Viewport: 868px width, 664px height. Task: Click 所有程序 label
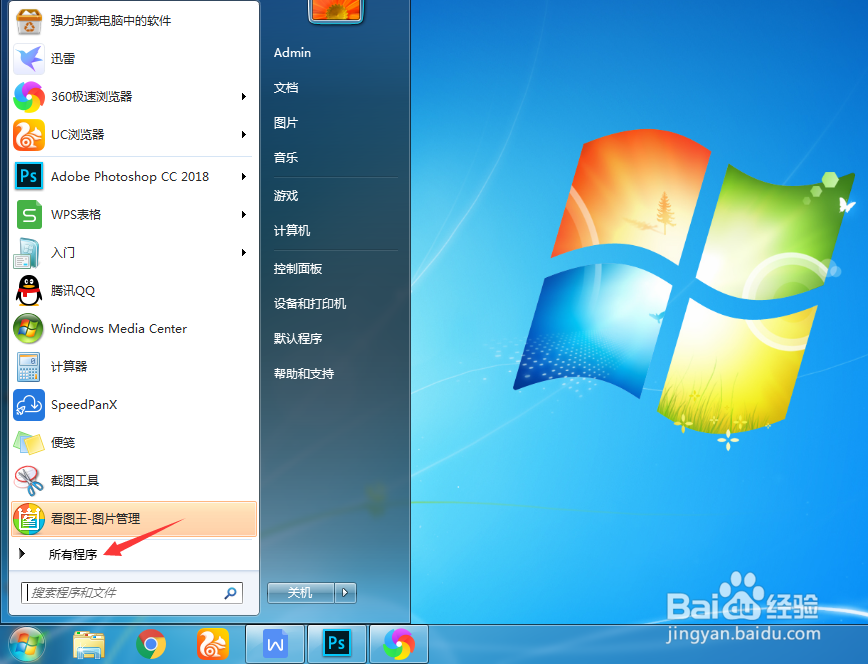coord(73,554)
